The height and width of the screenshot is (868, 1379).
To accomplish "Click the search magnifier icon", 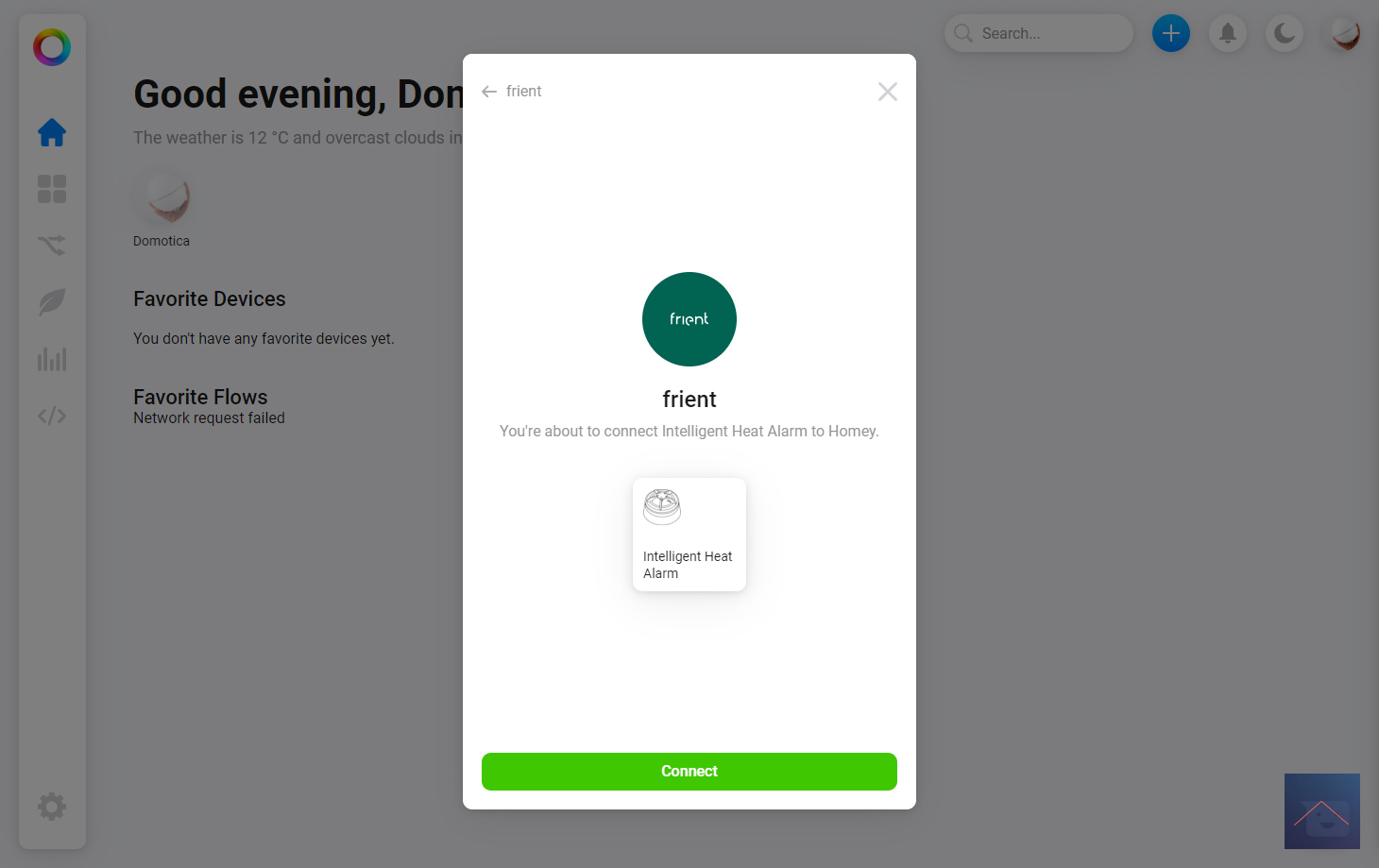I will [x=963, y=33].
